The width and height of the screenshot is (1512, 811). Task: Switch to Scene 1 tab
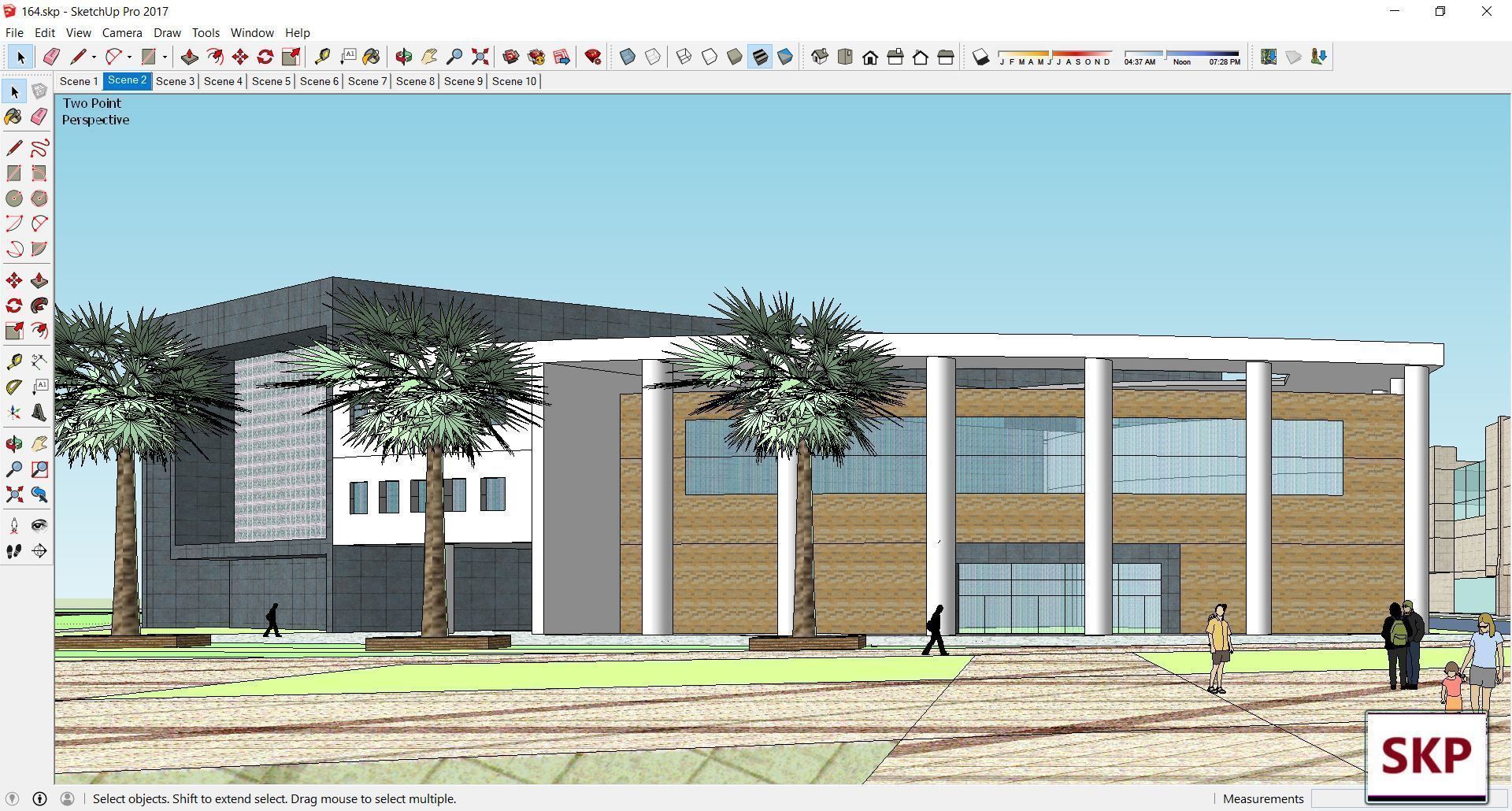pos(79,81)
